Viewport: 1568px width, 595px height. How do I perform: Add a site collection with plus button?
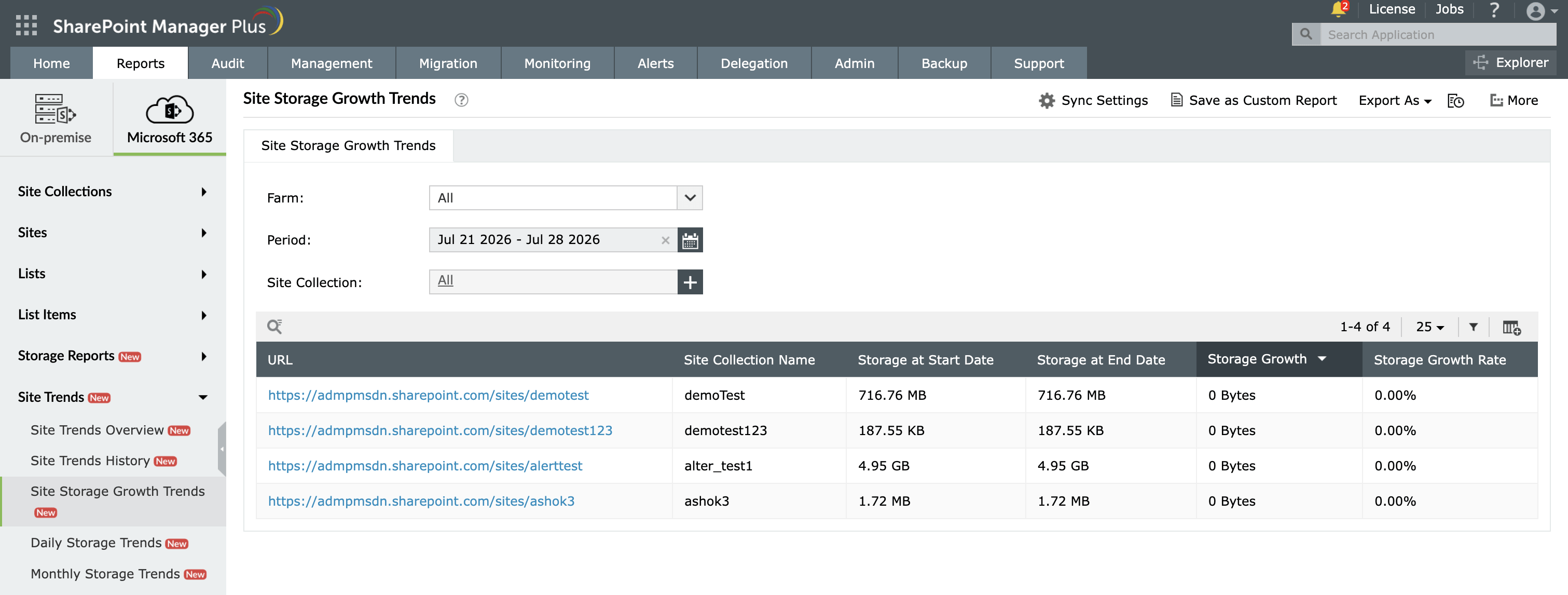(x=690, y=282)
